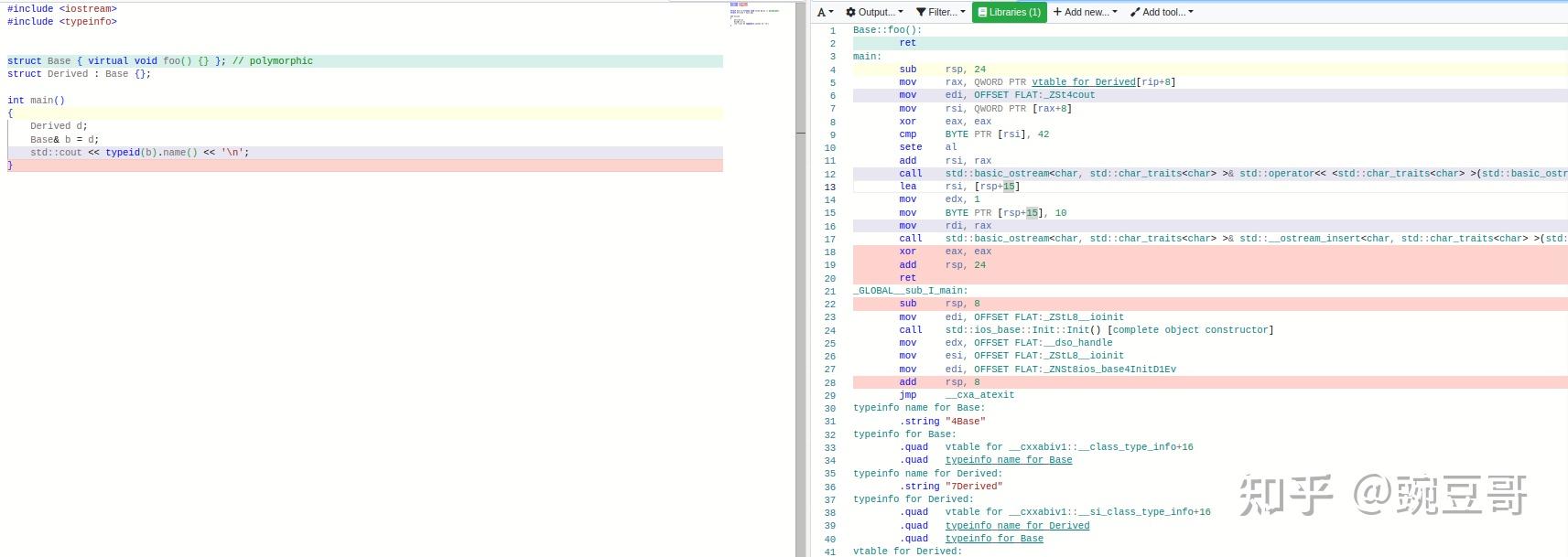Click the editor vertical scrollbar
The width and height of the screenshot is (1568, 557).
pyautogui.click(x=801, y=278)
